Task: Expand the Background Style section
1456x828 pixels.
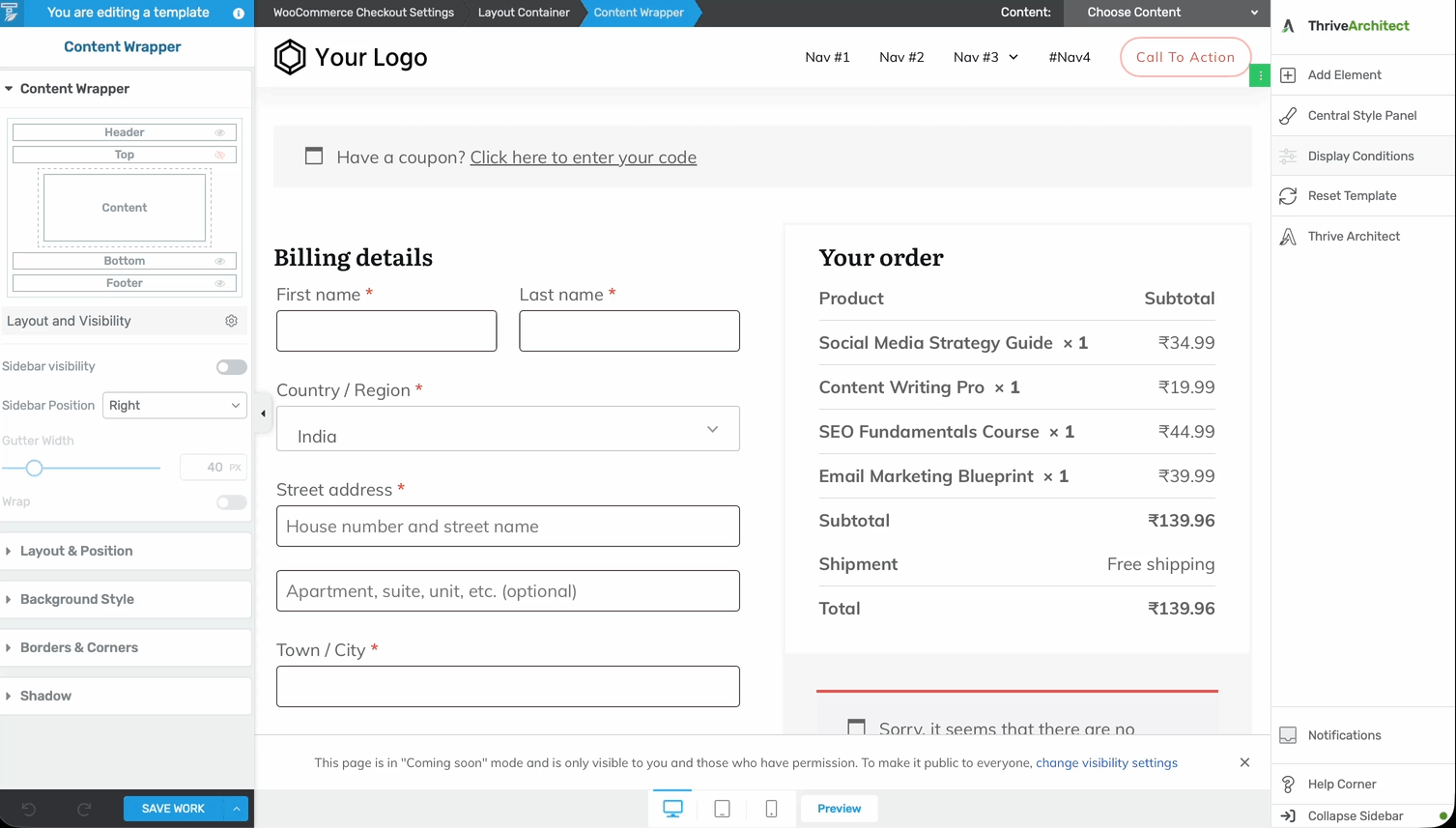Action: (x=77, y=599)
